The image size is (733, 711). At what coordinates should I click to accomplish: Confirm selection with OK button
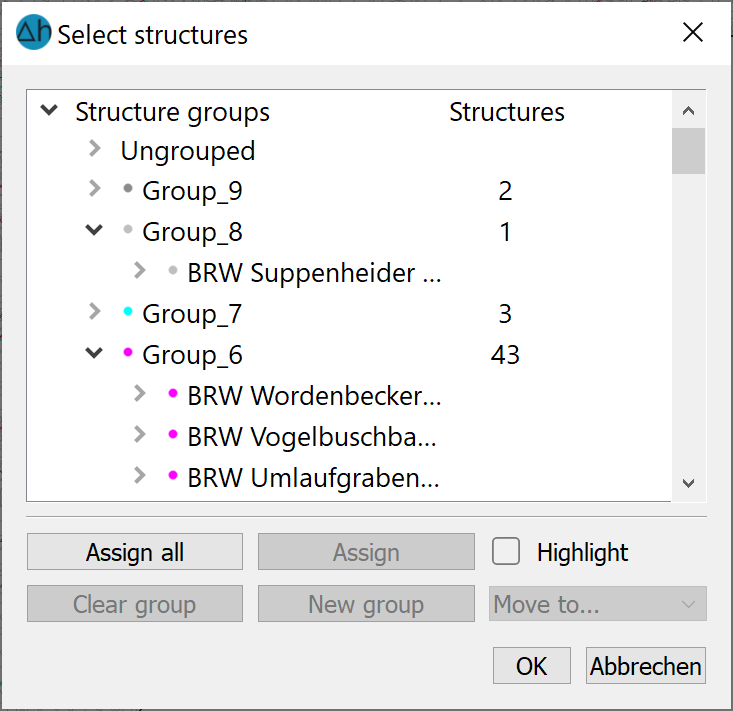point(532,666)
